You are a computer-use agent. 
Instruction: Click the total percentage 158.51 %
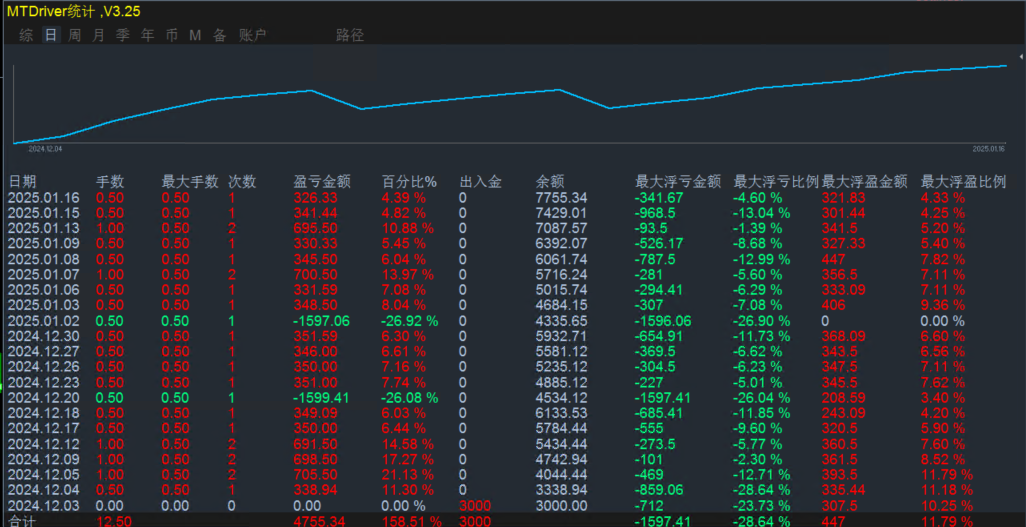(412, 520)
